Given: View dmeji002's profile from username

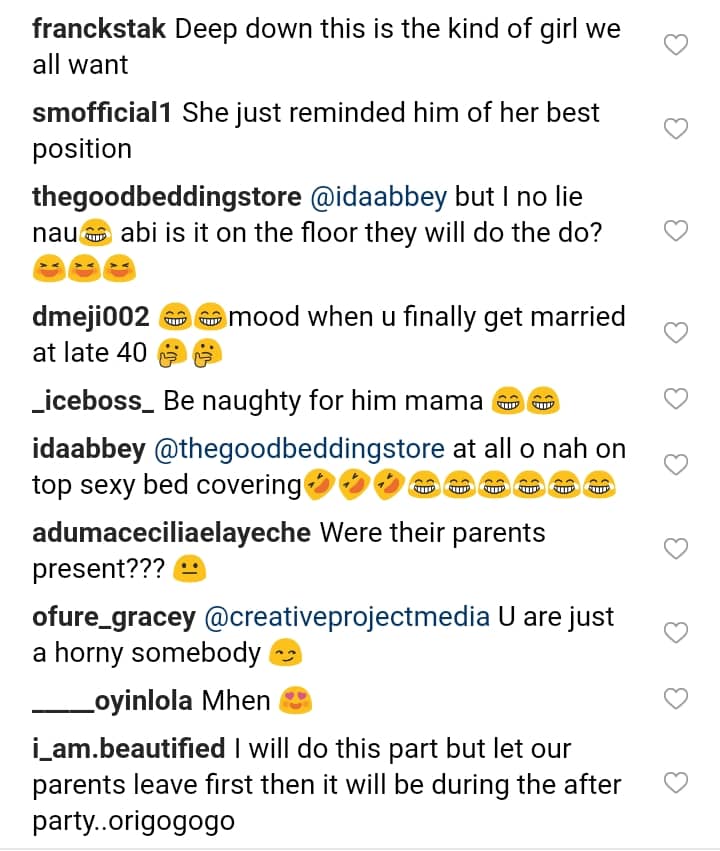Looking at the screenshot, I should pyautogui.click(x=91, y=317).
